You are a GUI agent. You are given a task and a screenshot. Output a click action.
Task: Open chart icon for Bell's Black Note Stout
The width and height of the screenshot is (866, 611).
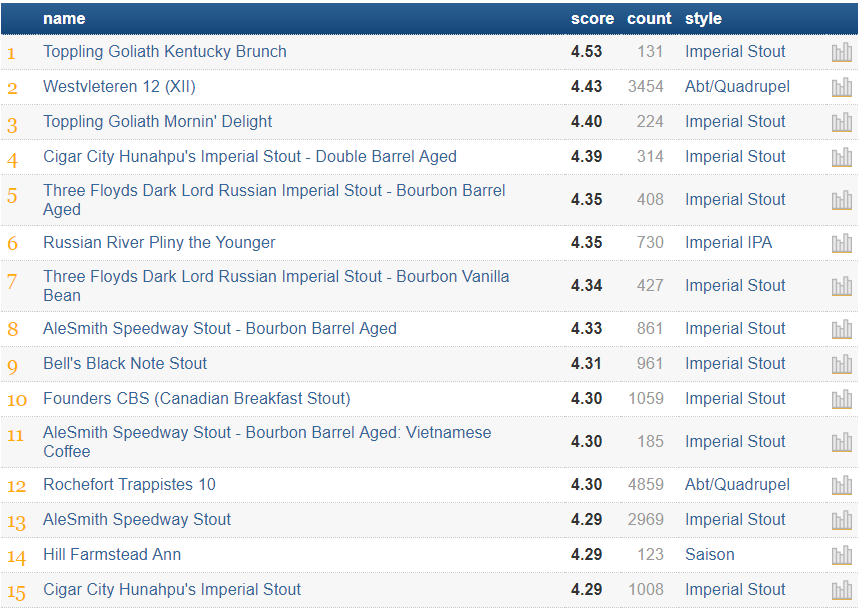(x=842, y=364)
